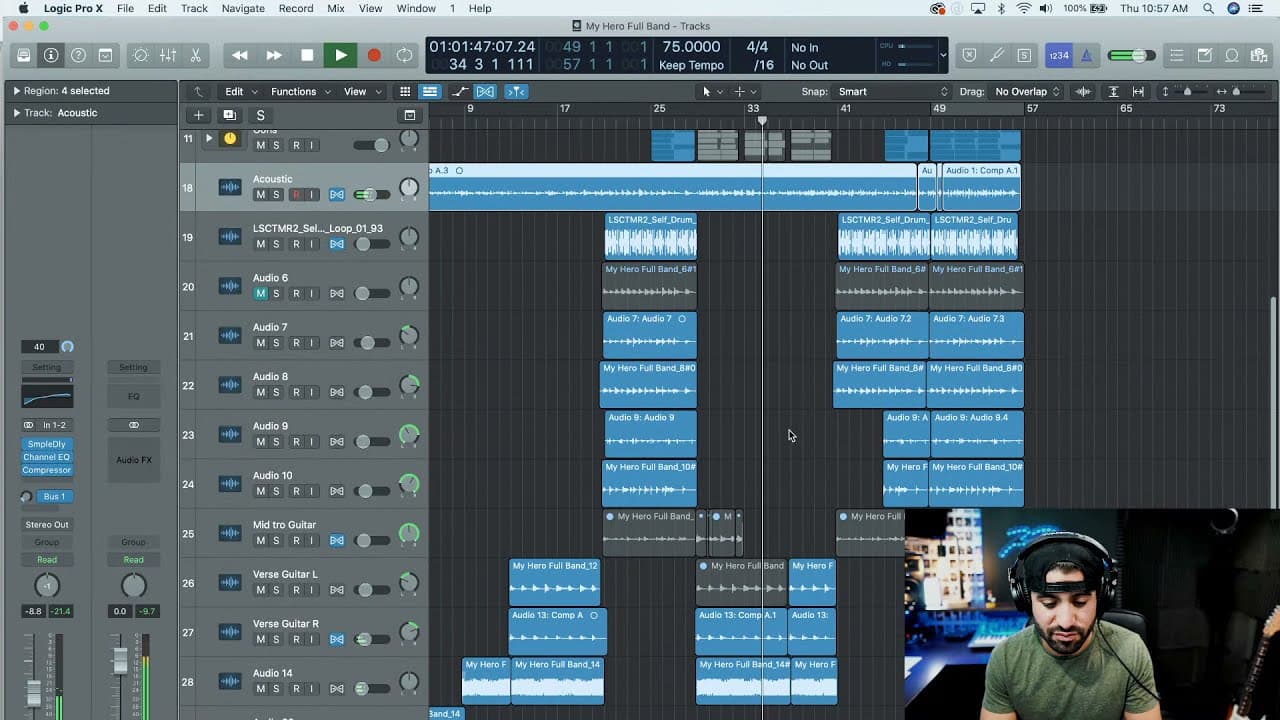Image resolution: width=1280 pixels, height=720 pixels.
Task: Open the Mix menu
Action: 336,8
